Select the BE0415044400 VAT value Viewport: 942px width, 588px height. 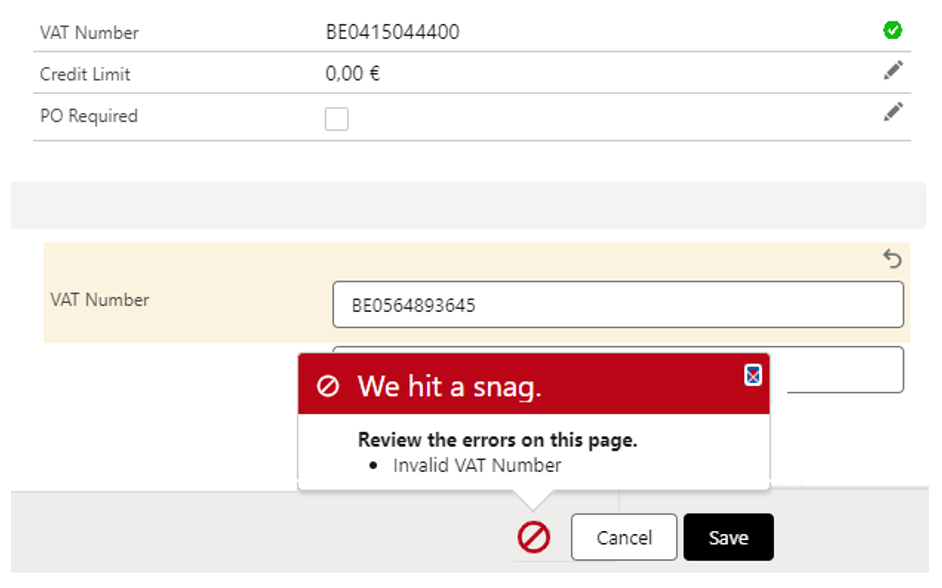[392, 32]
